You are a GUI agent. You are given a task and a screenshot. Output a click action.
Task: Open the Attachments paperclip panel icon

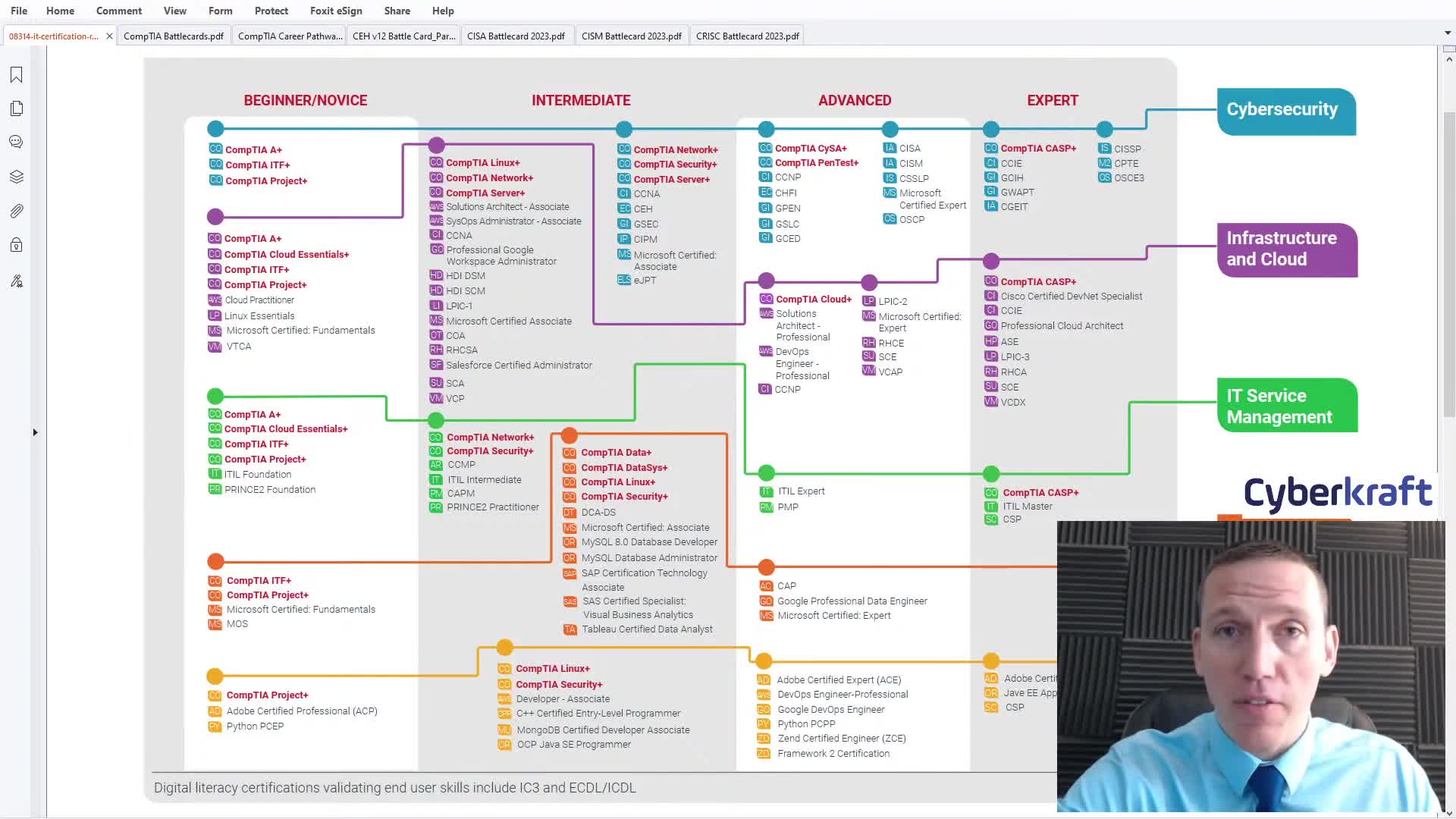click(16, 211)
